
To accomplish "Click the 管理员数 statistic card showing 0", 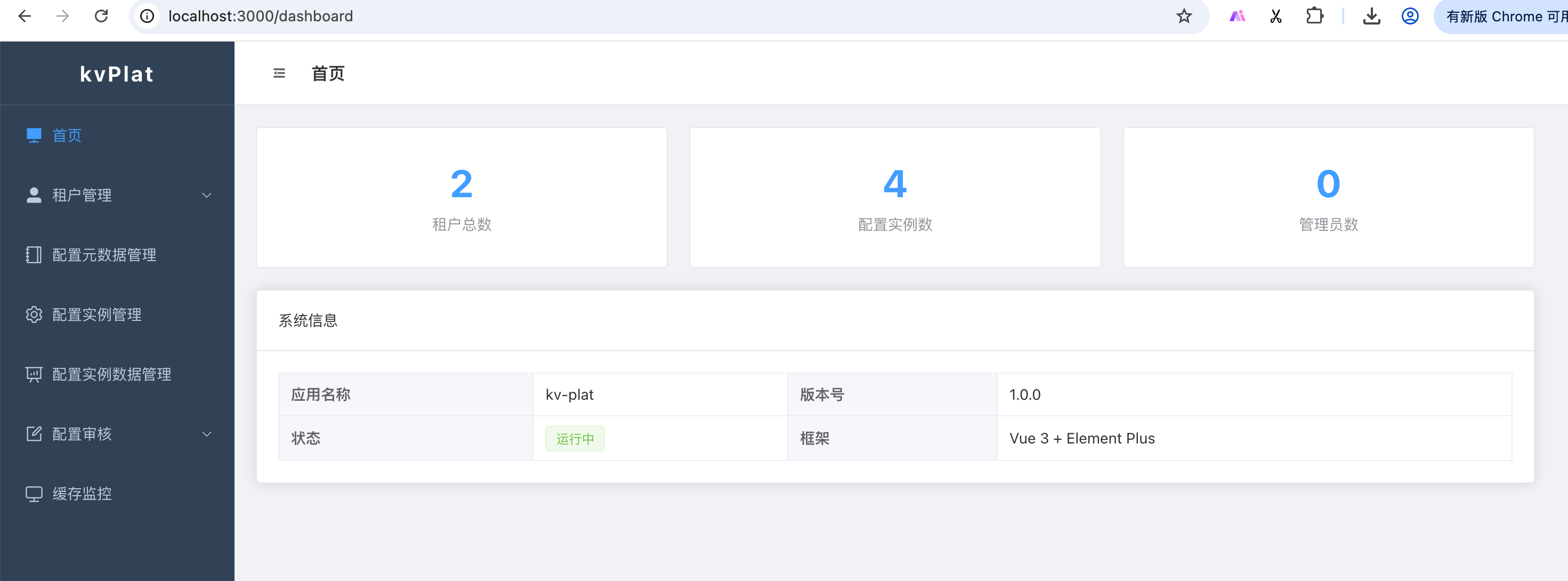I will pos(1328,197).
